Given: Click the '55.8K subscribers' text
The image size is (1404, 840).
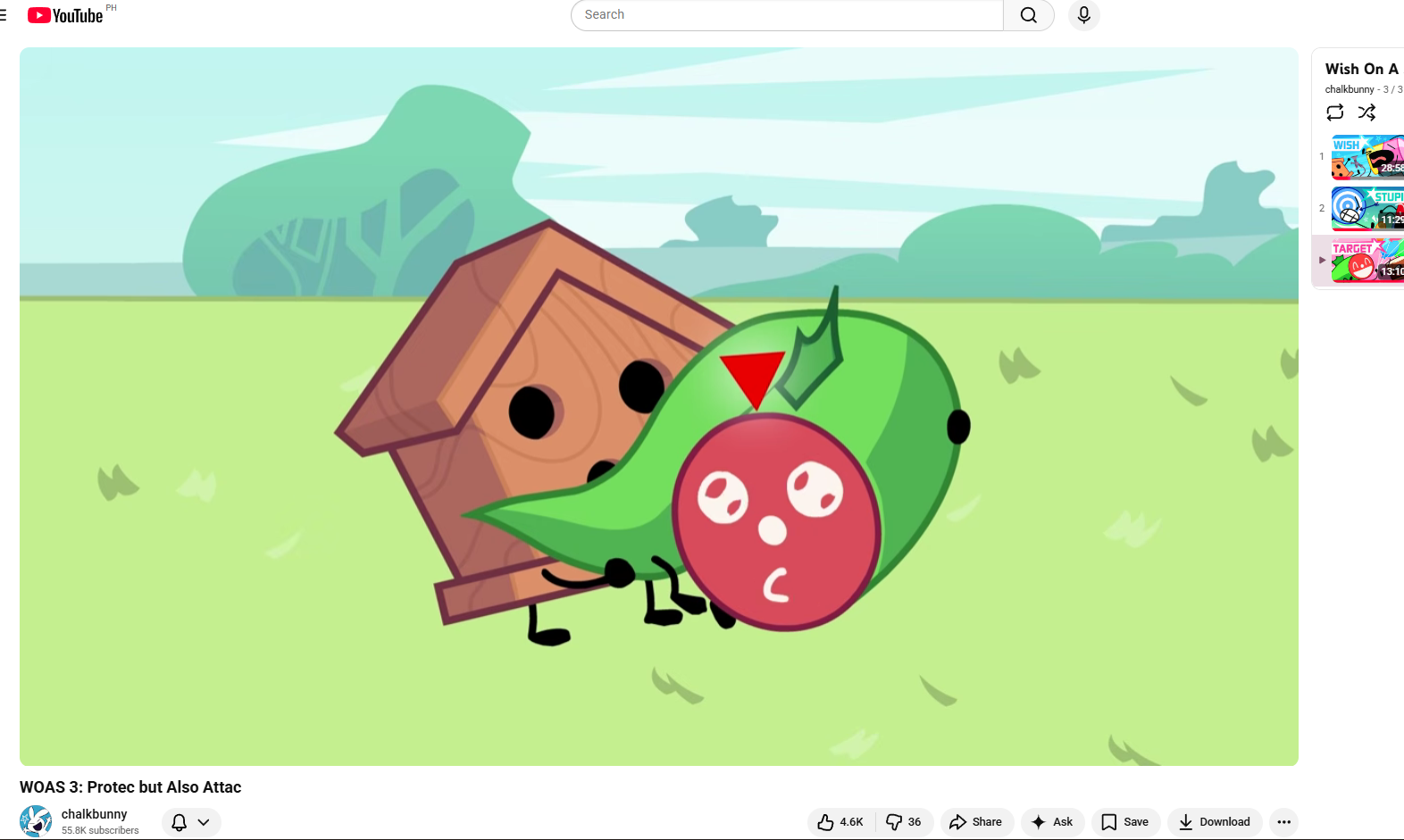Looking at the screenshot, I should point(100,830).
